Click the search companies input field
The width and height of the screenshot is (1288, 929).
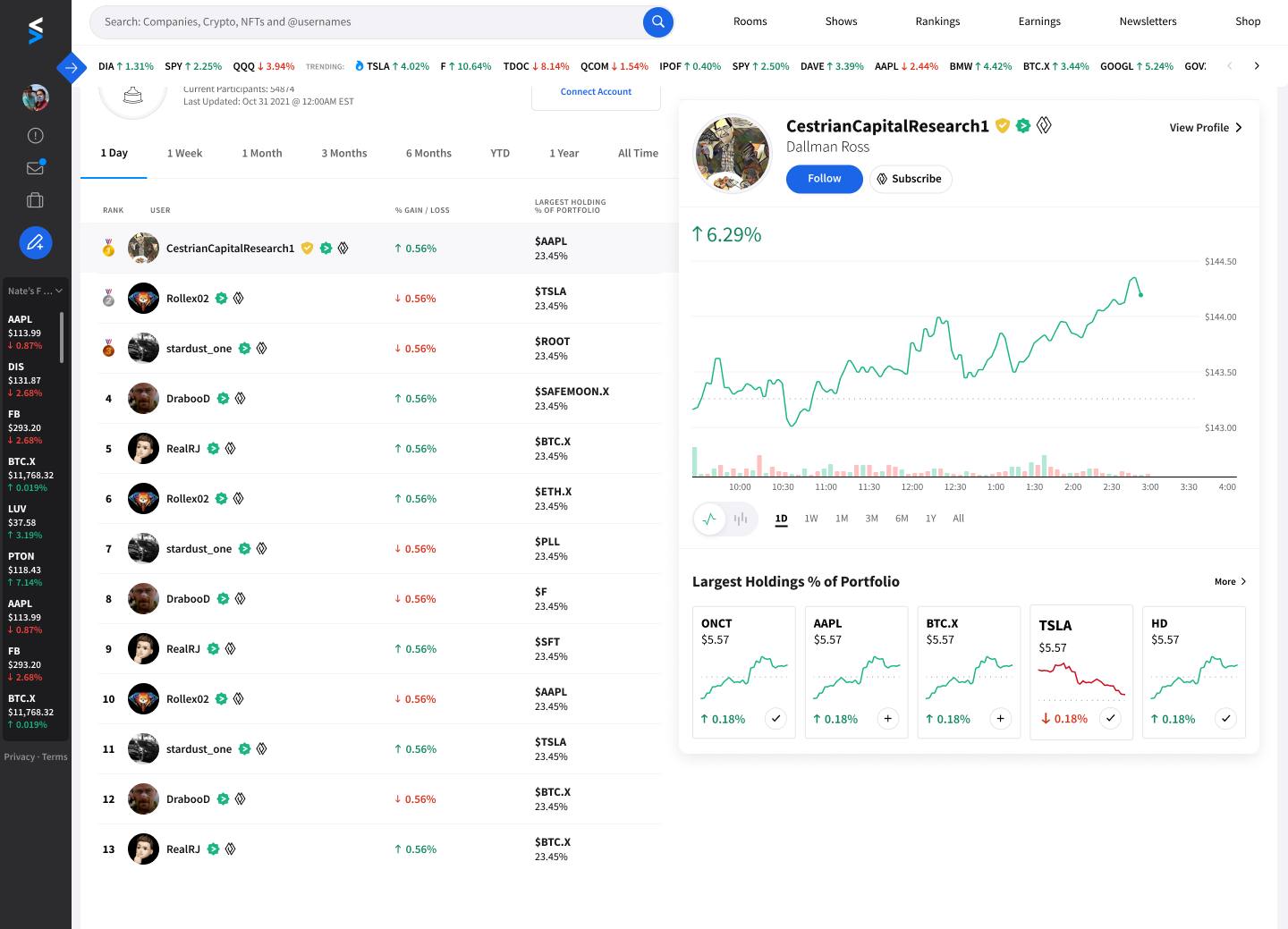pyautogui.click(x=358, y=21)
